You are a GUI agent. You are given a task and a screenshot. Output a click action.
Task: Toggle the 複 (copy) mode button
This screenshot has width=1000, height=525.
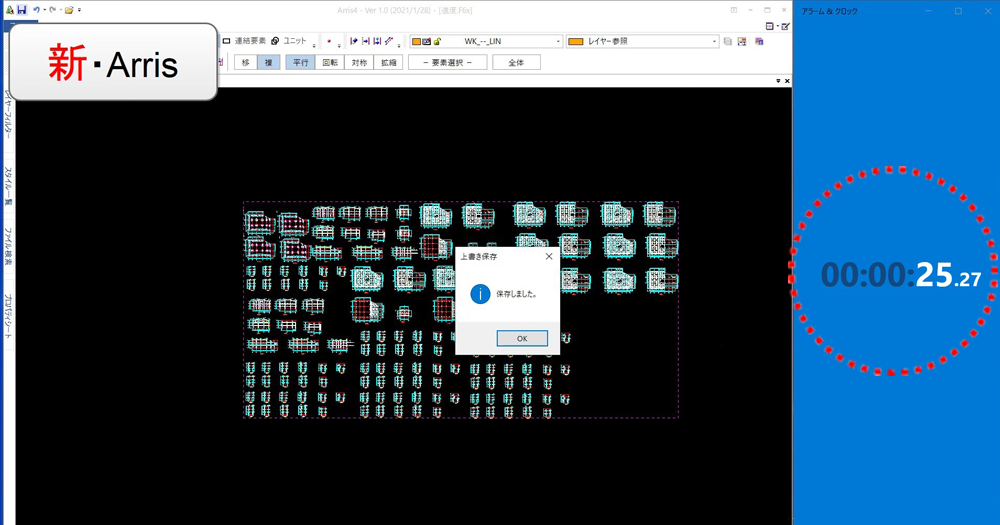point(268,62)
